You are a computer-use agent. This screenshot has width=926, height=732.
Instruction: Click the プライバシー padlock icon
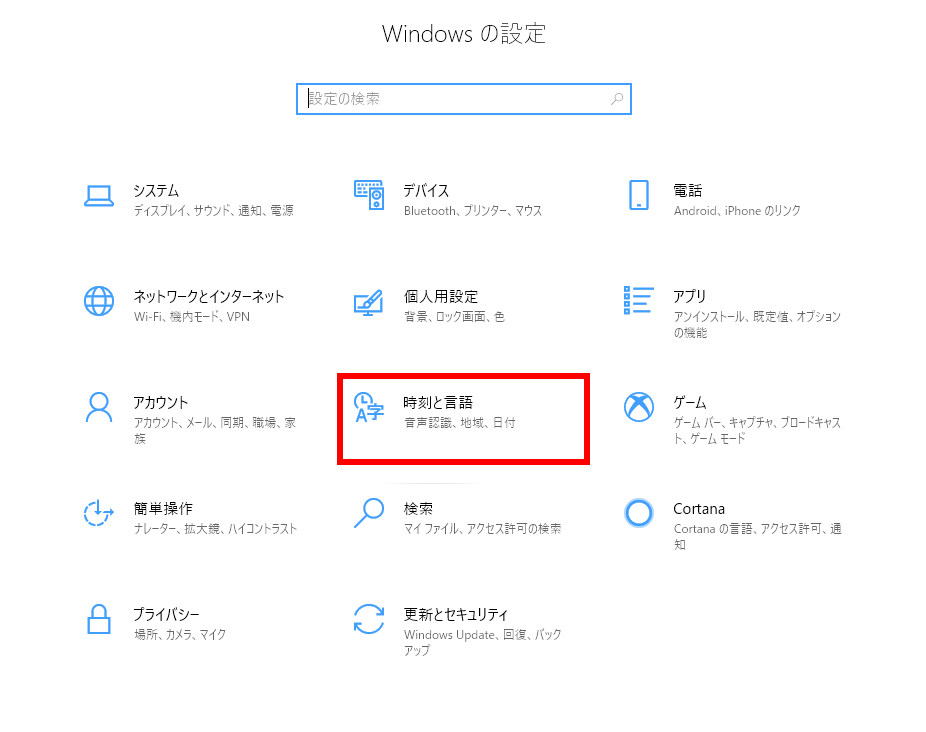tap(99, 619)
